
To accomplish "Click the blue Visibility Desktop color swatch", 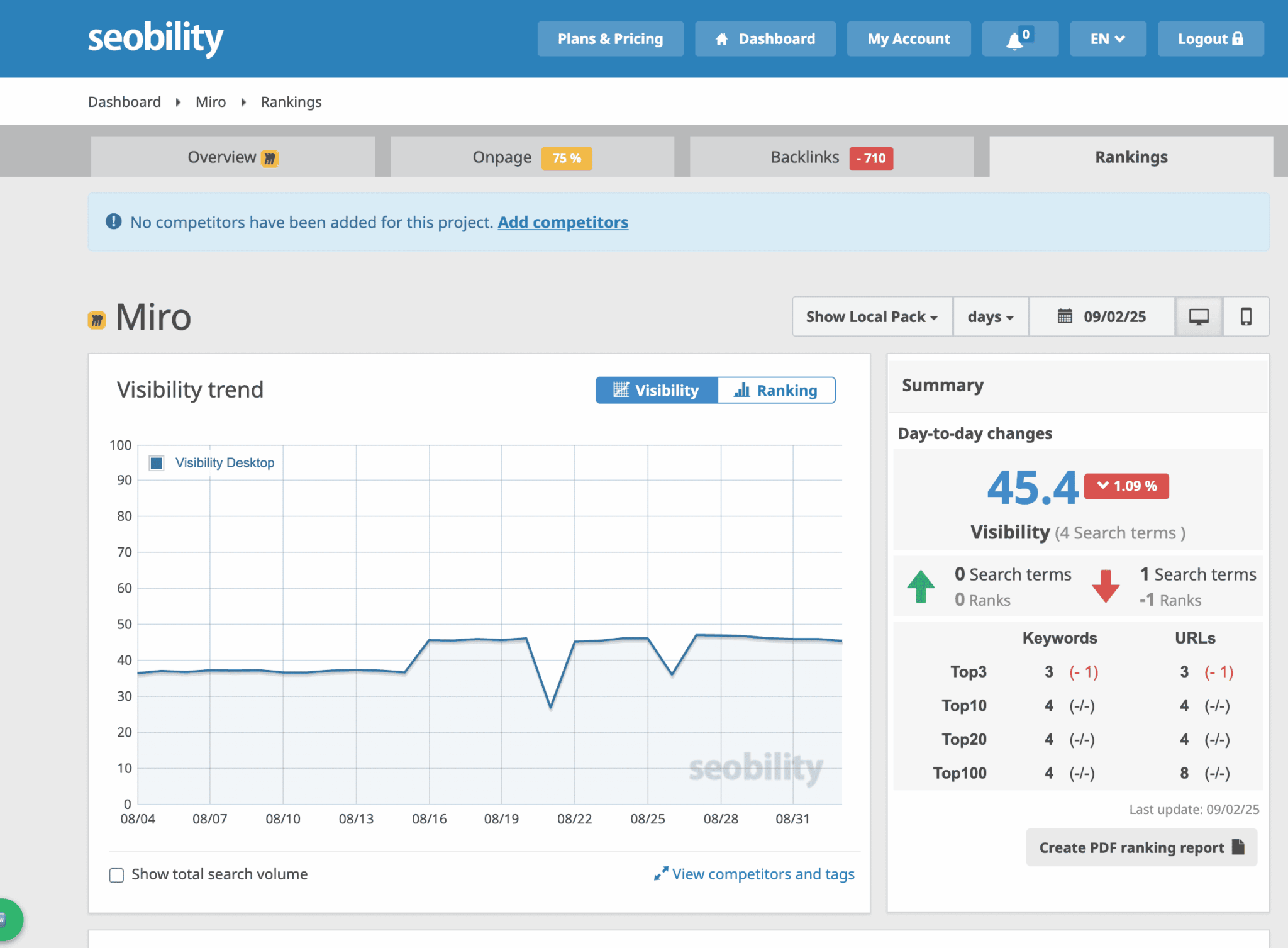I will [x=155, y=462].
